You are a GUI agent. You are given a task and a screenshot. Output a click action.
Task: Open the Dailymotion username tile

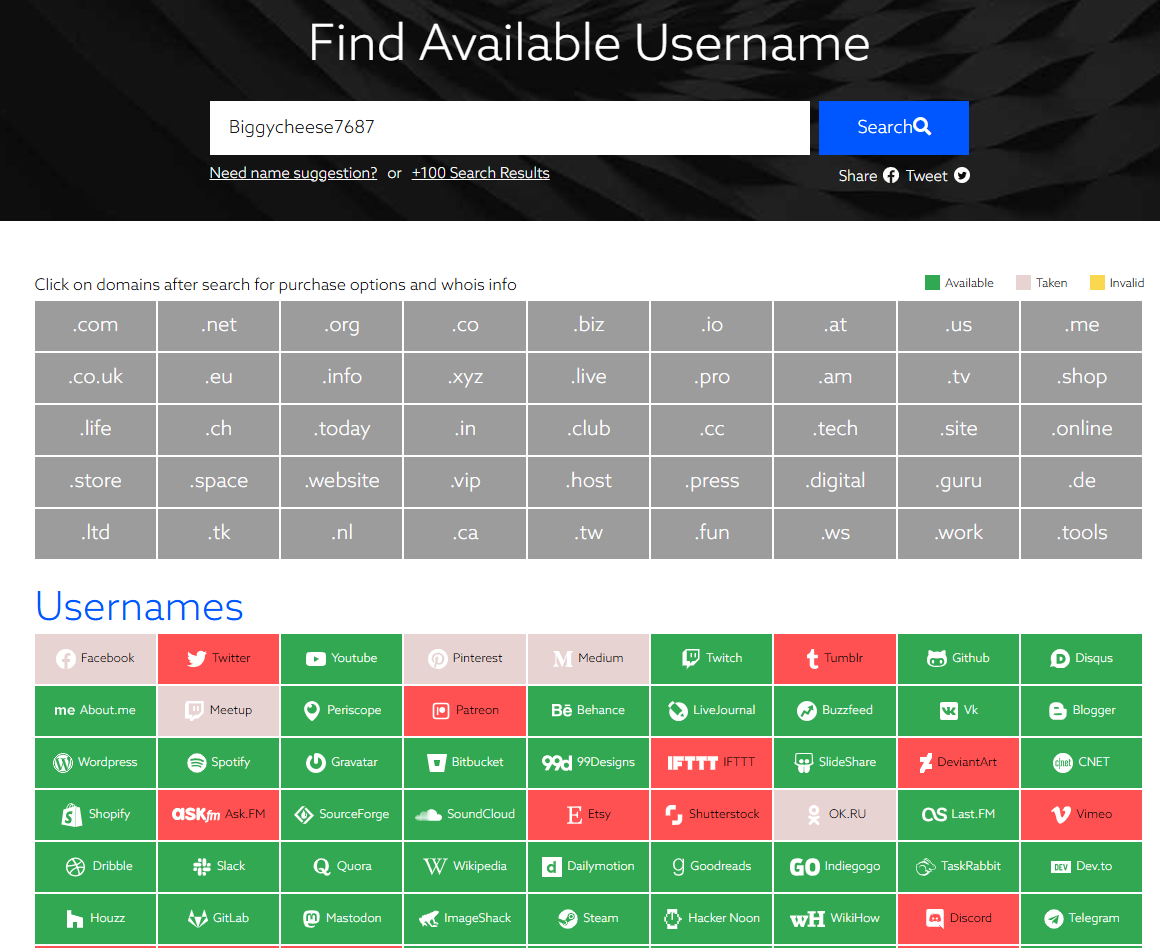pos(589,867)
